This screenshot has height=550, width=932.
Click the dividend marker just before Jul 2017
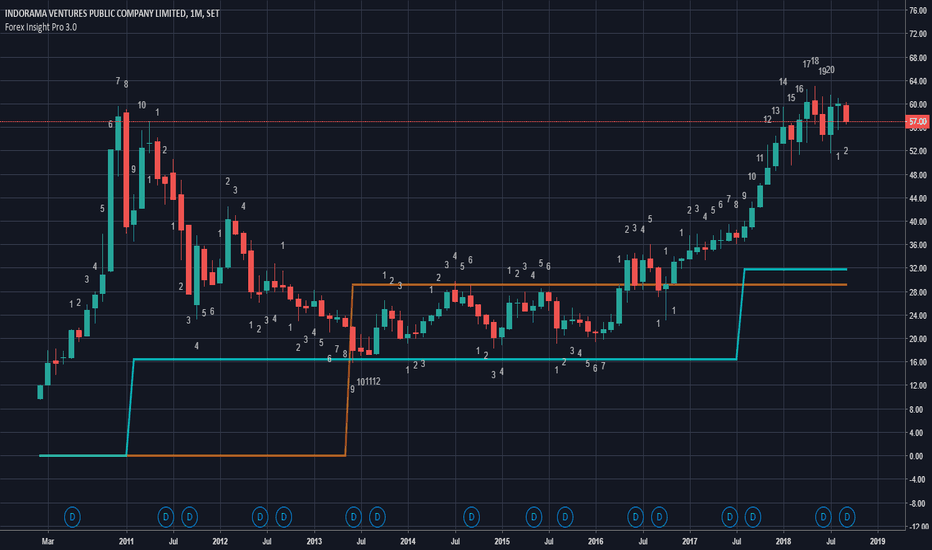point(729,517)
